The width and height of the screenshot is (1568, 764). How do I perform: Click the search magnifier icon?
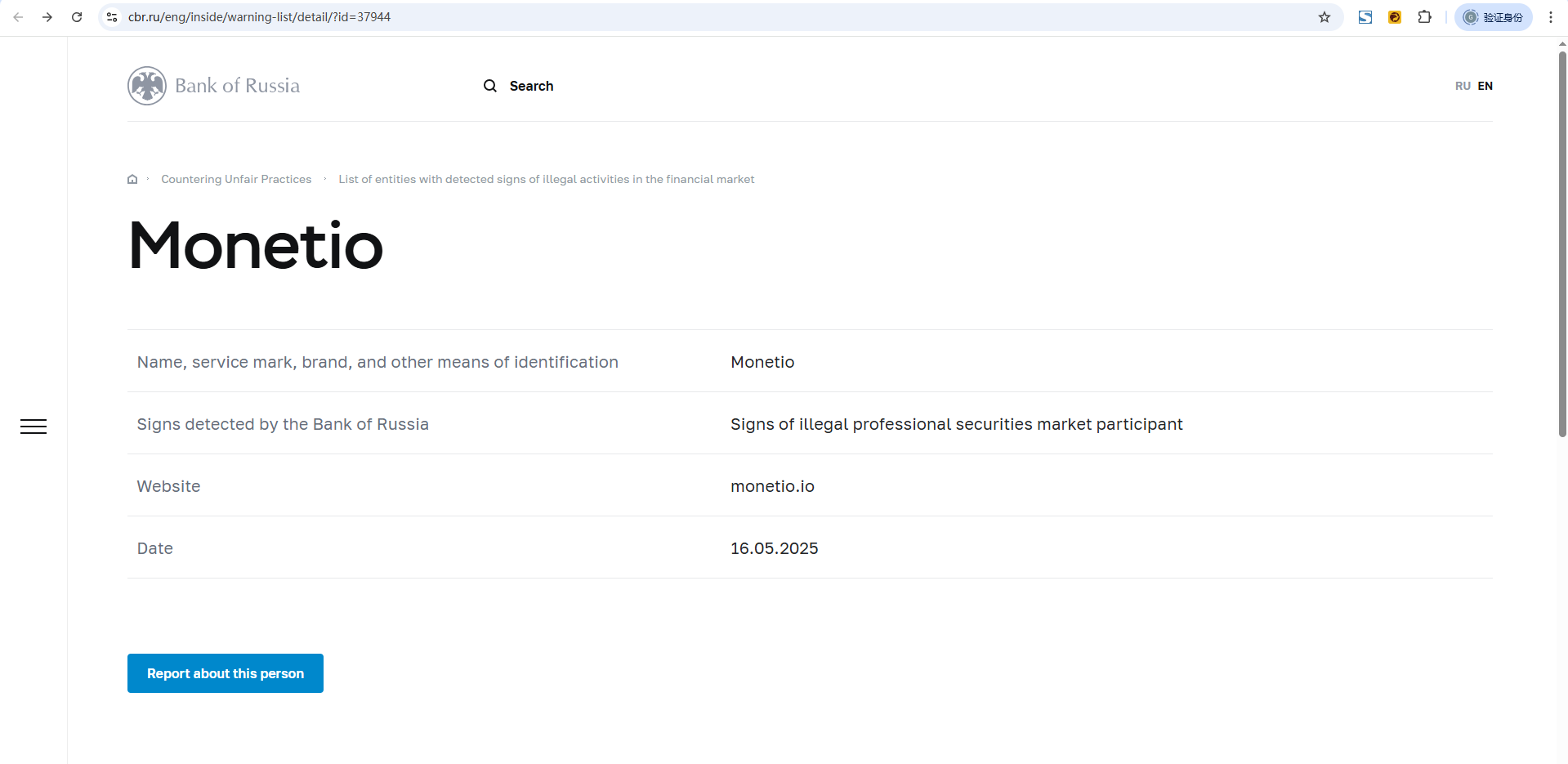[x=490, y=86]
